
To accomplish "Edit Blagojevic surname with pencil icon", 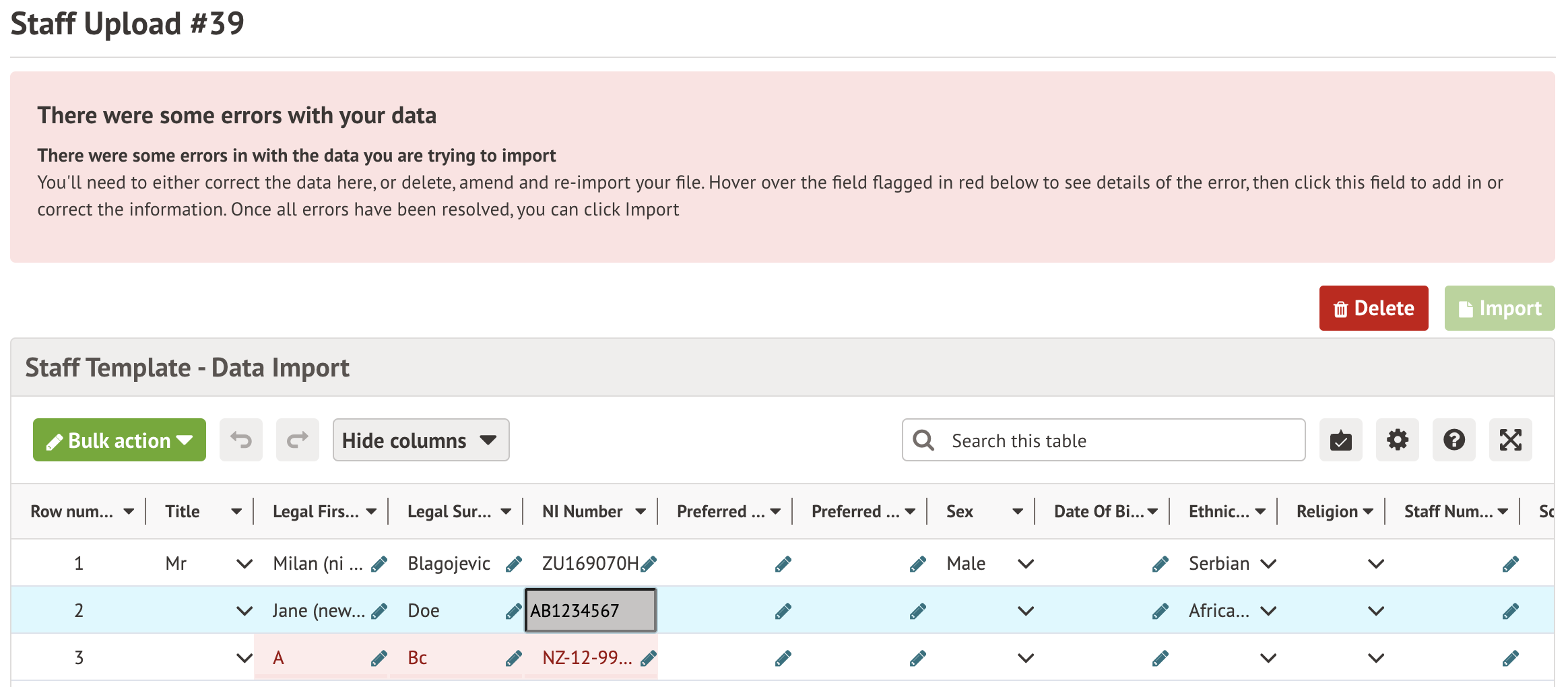I will [513, 564].
